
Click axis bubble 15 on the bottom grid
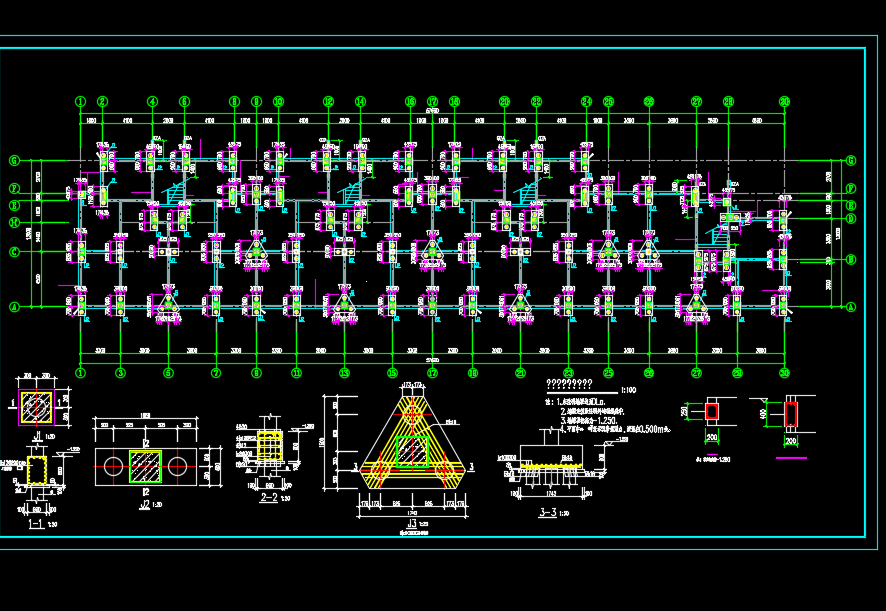click(392, 373)
